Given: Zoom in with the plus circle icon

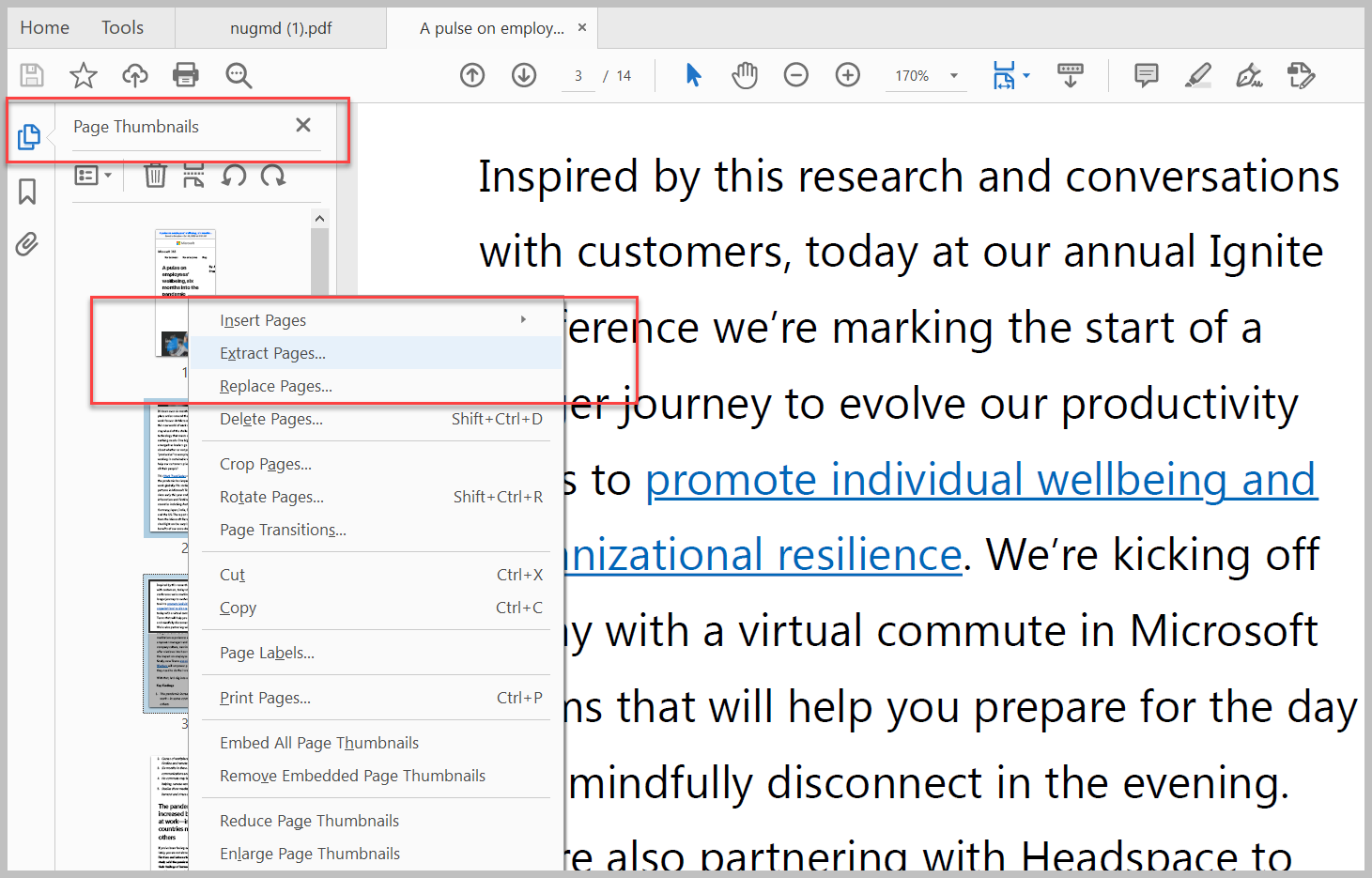Looking at the screenshot, I should pyautogui.click(x=848, y=75).
